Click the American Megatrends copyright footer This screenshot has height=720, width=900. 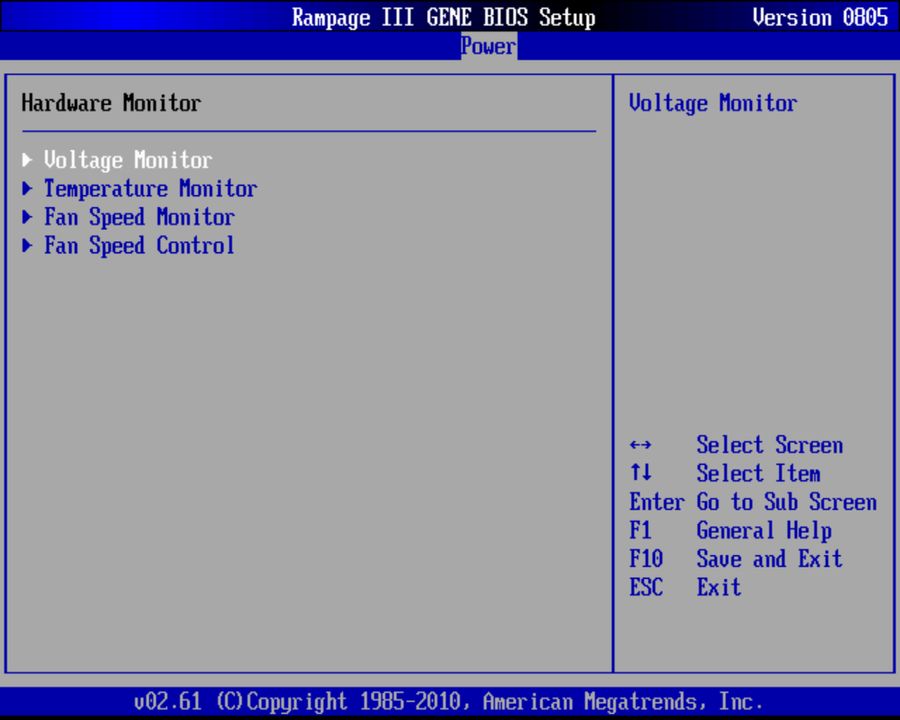(x=448, y=702)
